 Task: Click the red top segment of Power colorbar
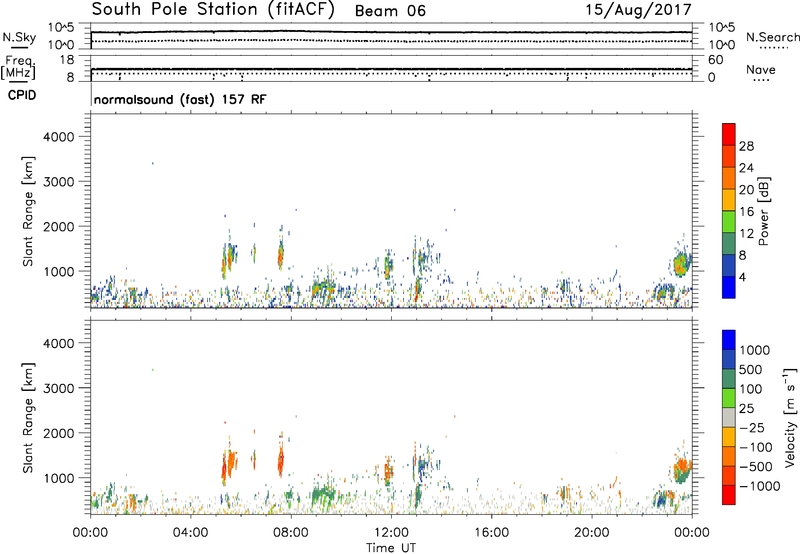pos(729,134)
